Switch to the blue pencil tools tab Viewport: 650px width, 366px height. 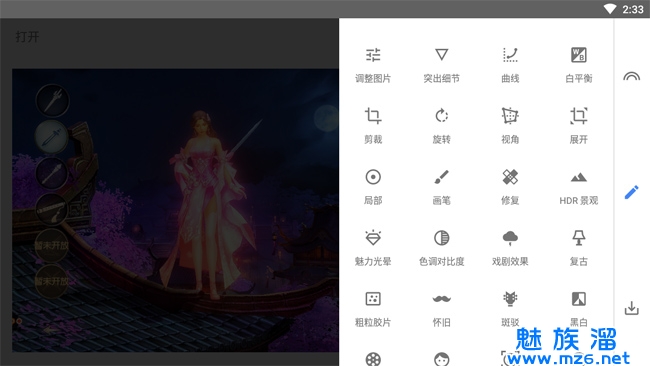coord(631,192)
